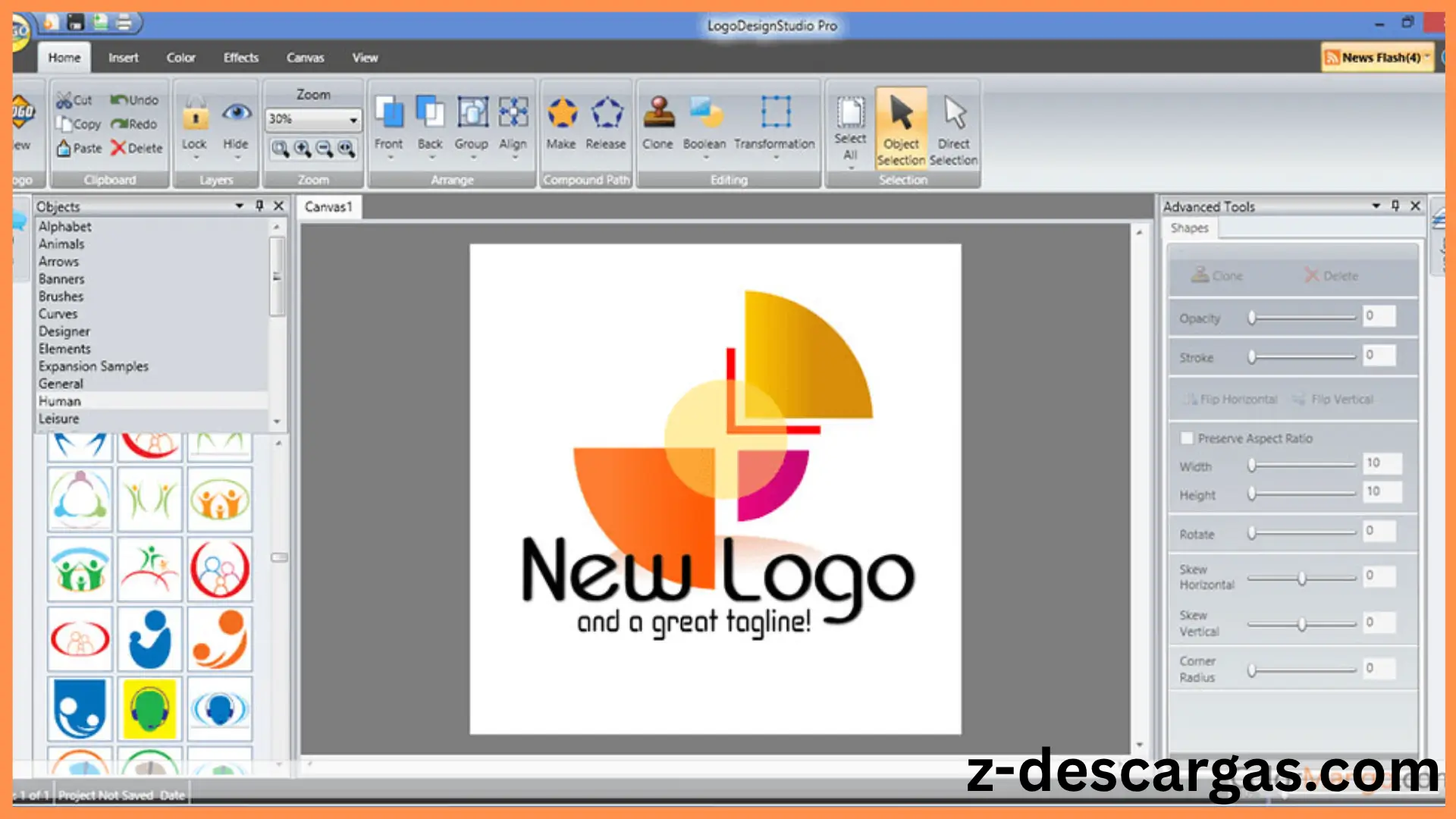The height and width of the screenshot is (819, 1456).
Task: Click Flip Horizontal button
Action: point(1231,399)
